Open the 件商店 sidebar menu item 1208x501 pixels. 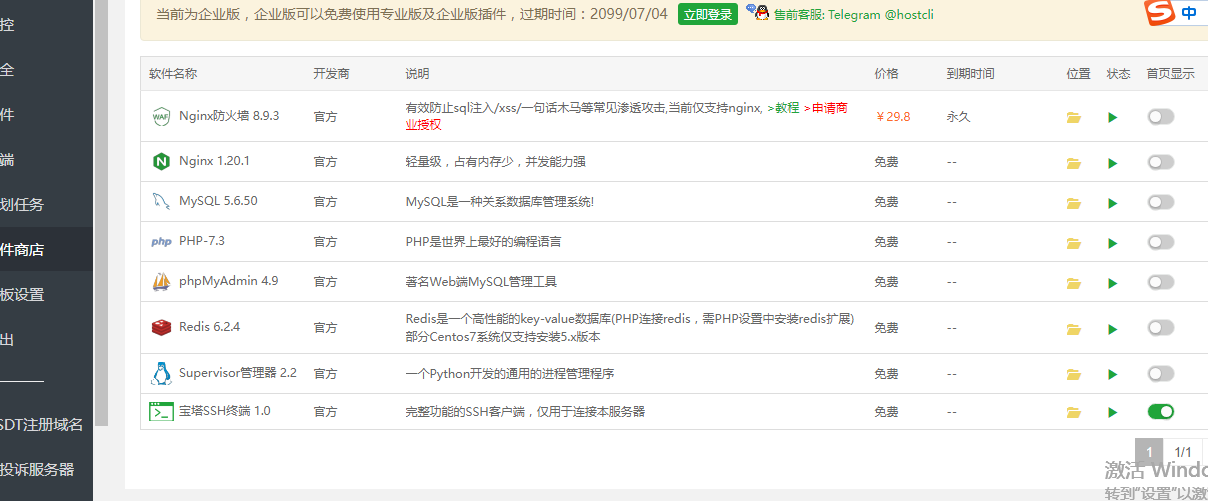(46, 250)
